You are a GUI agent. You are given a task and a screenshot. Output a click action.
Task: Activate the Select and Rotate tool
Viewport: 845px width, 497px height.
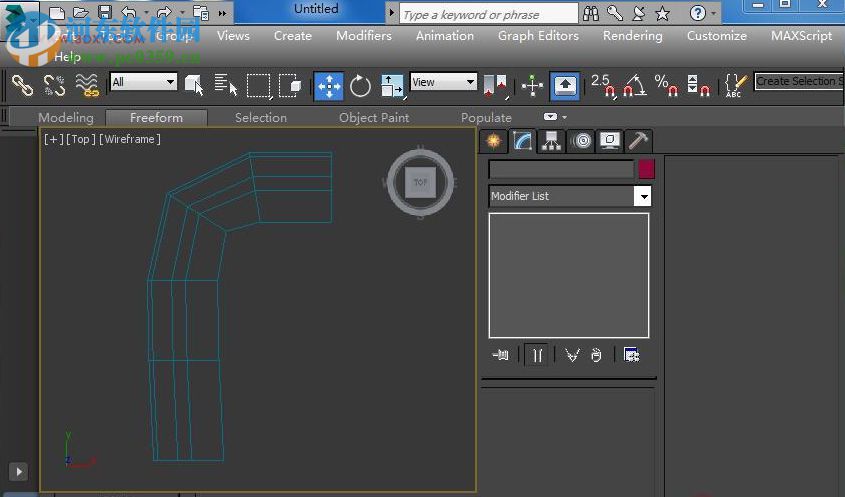click(x=360, y=86)
